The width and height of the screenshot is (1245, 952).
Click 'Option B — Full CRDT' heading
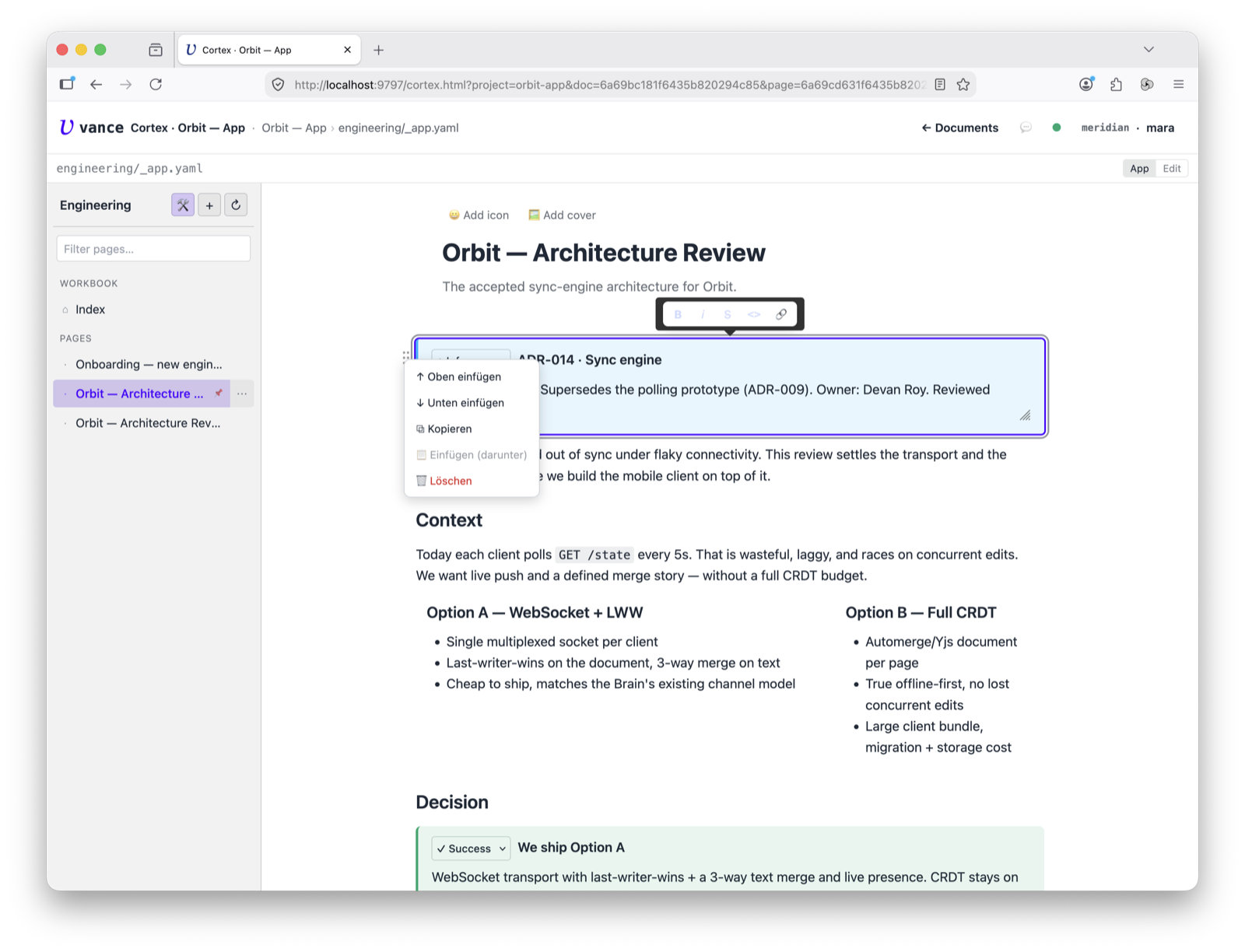921,613
